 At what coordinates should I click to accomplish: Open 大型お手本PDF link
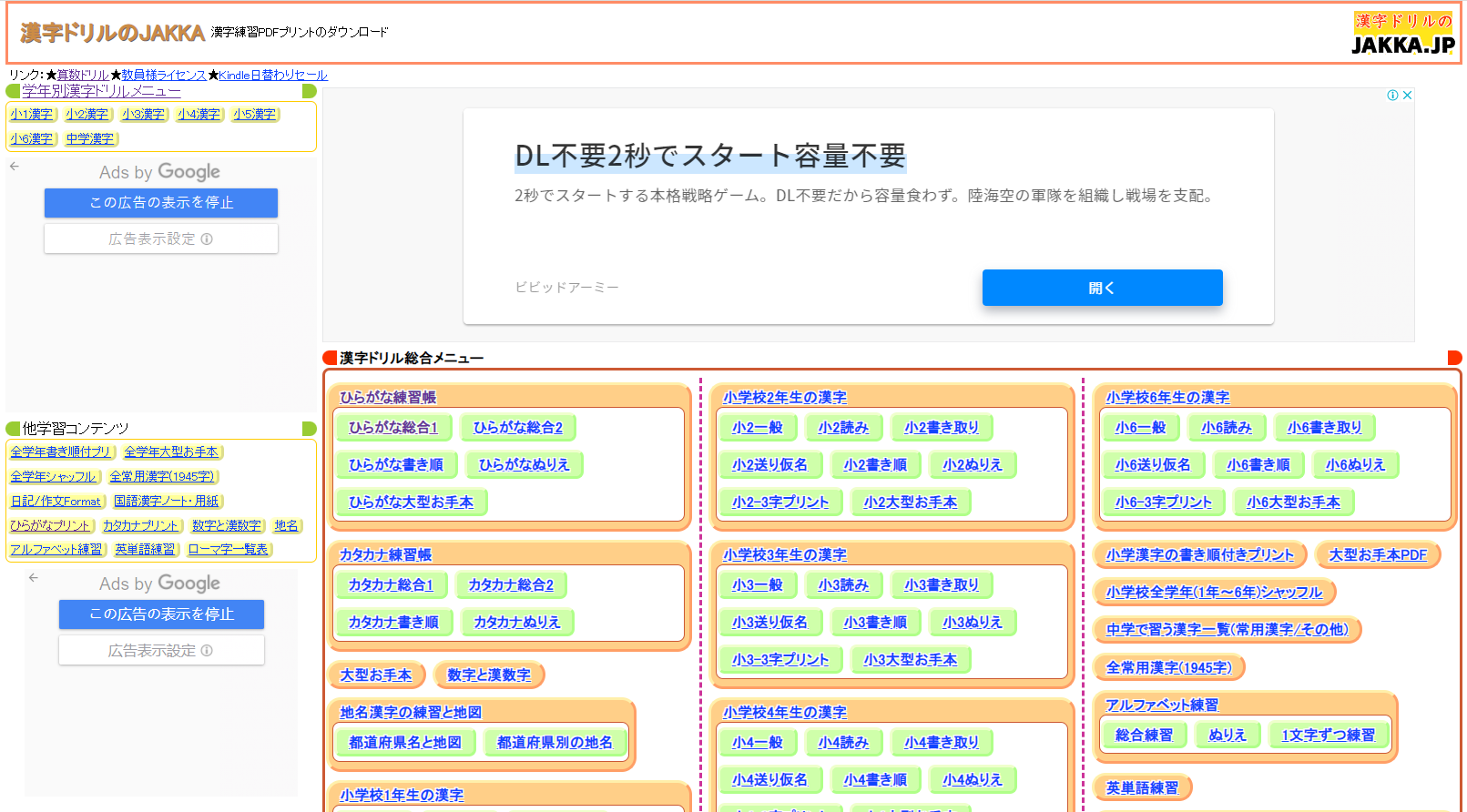coord(1378,555)
